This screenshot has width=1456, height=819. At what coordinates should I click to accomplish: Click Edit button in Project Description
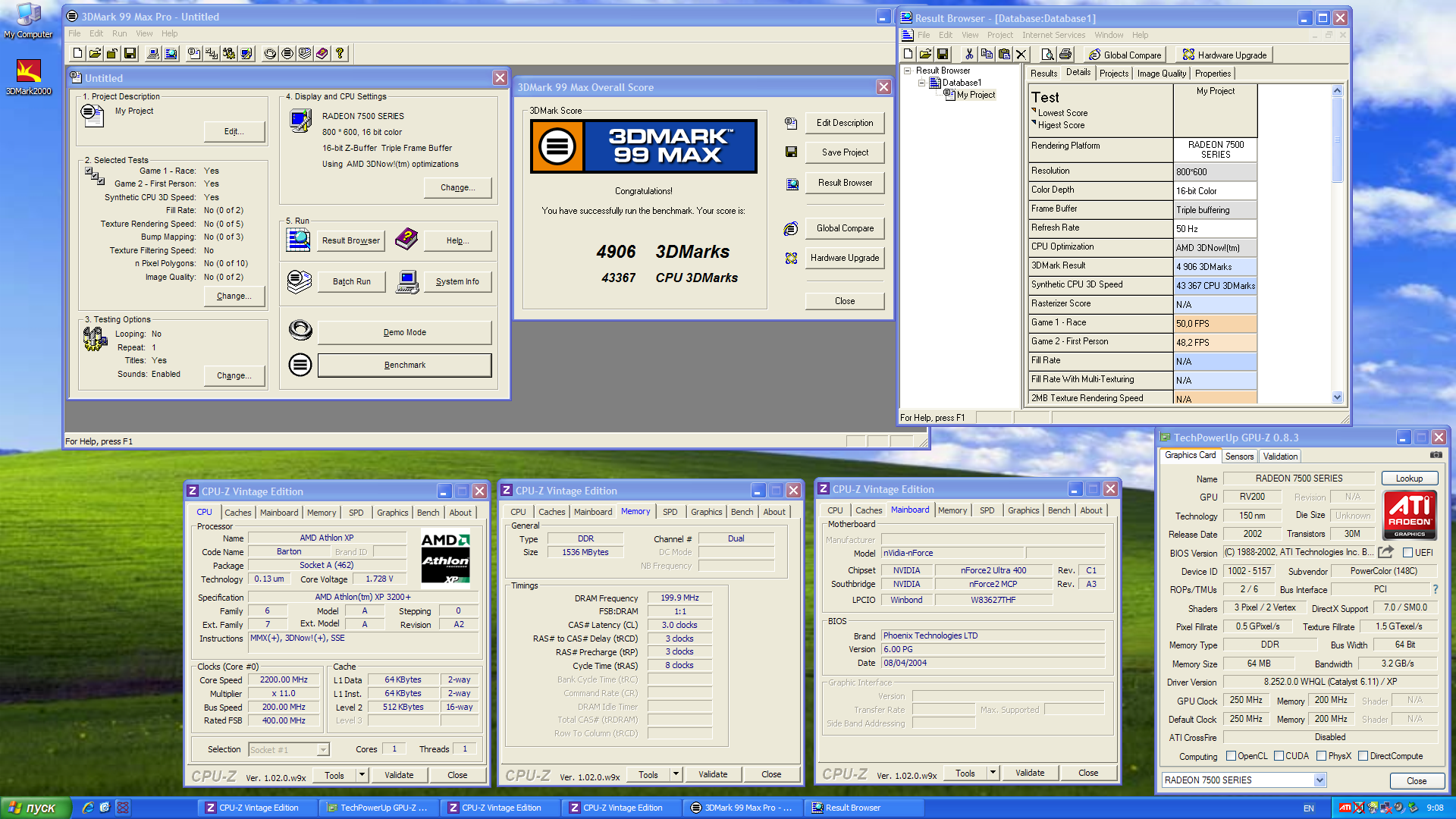coord(234,131)
